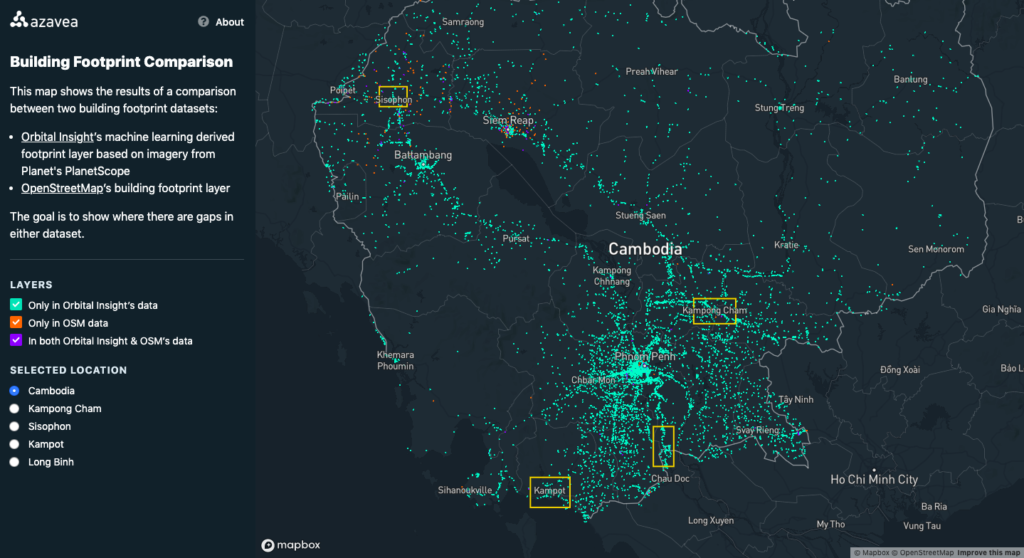Click the Improve this map link

989,553
